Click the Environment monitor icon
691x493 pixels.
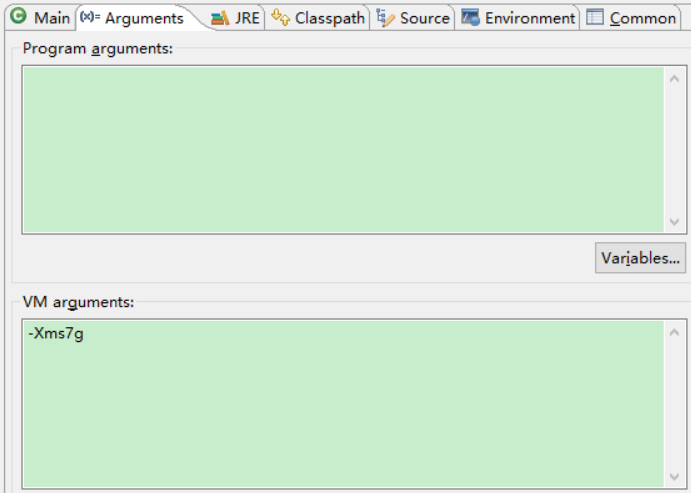tap(470, 17)
